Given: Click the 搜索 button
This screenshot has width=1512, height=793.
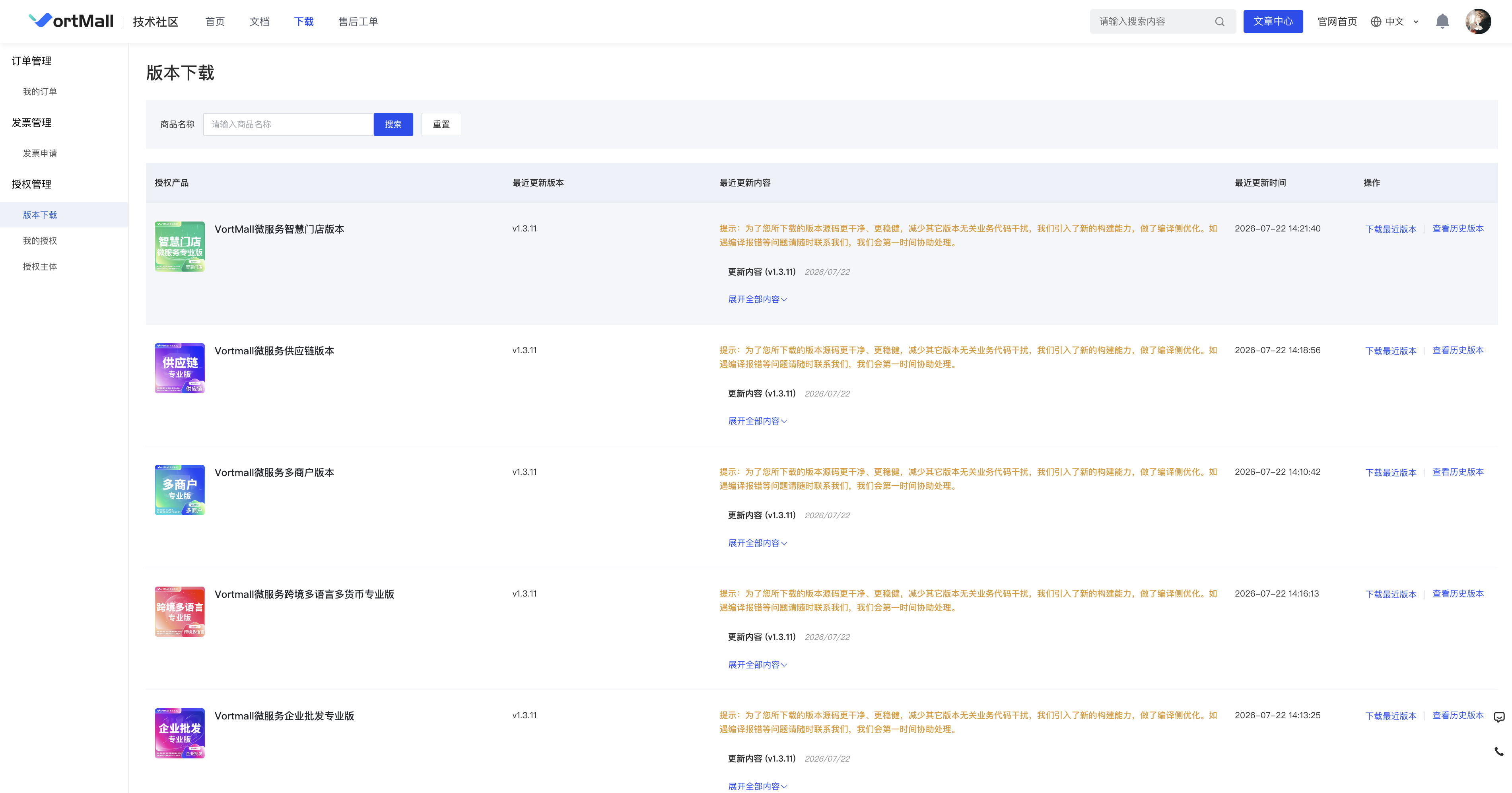Looking at the screenshot, I should click(393, 124).
